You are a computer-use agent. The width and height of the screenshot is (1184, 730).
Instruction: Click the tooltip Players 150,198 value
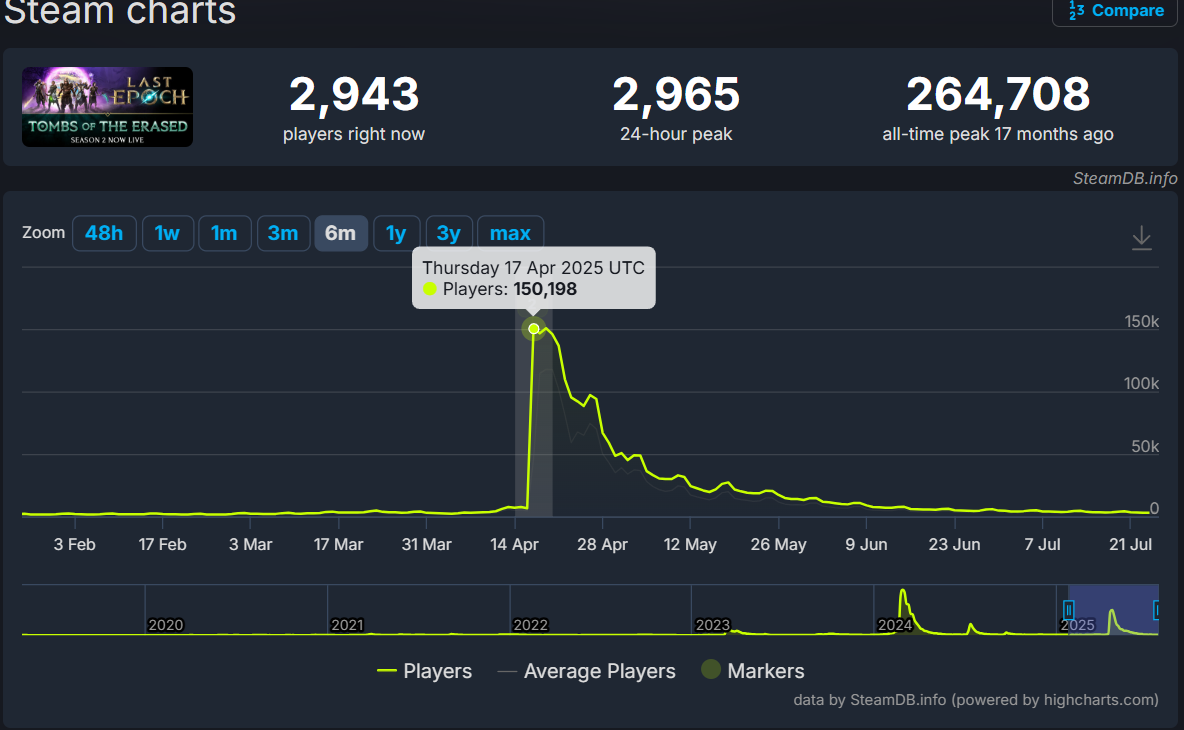pos(545,289)
